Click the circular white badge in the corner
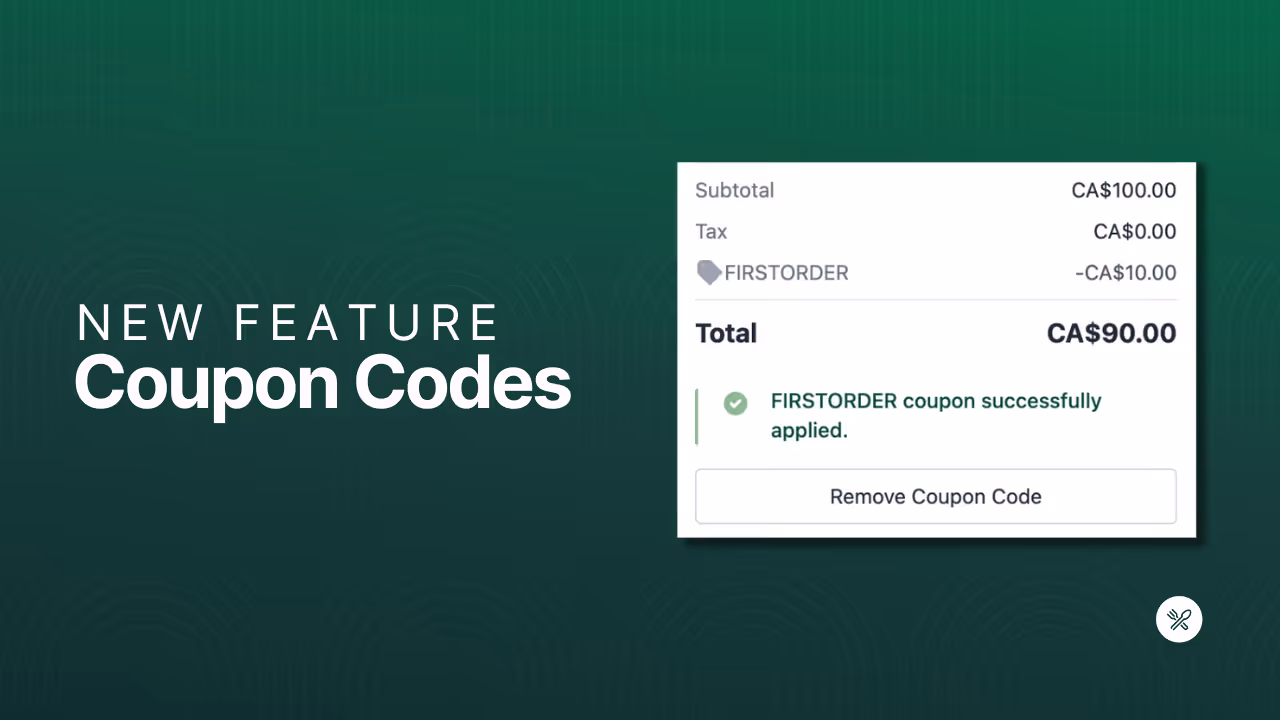The height and width of the screenshot is (720, 1280). click(x=1178, y=619)
